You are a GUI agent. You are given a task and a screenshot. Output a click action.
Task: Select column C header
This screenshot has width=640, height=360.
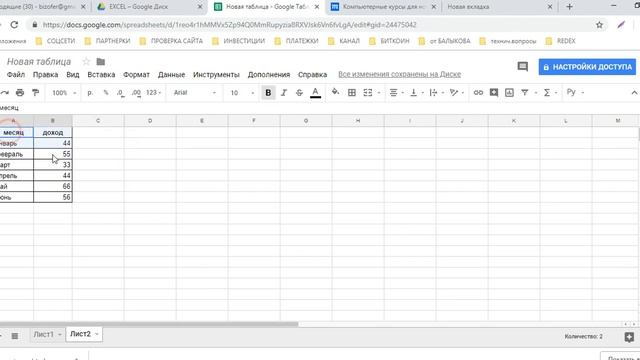click(x=98, y=121)
